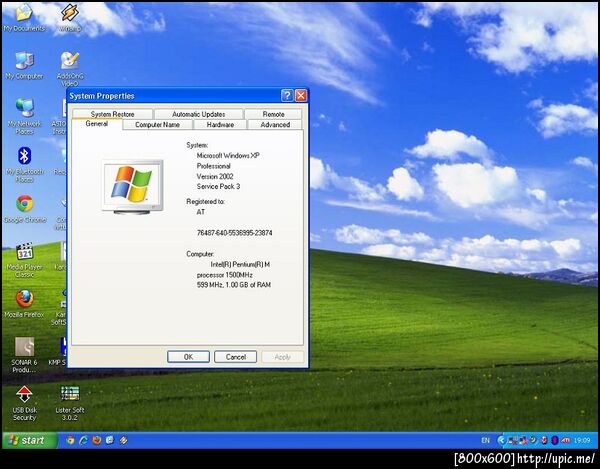Screen dimensions: 600x469
Task: Open My Network Places desktop icon
Action: [24, 116]
